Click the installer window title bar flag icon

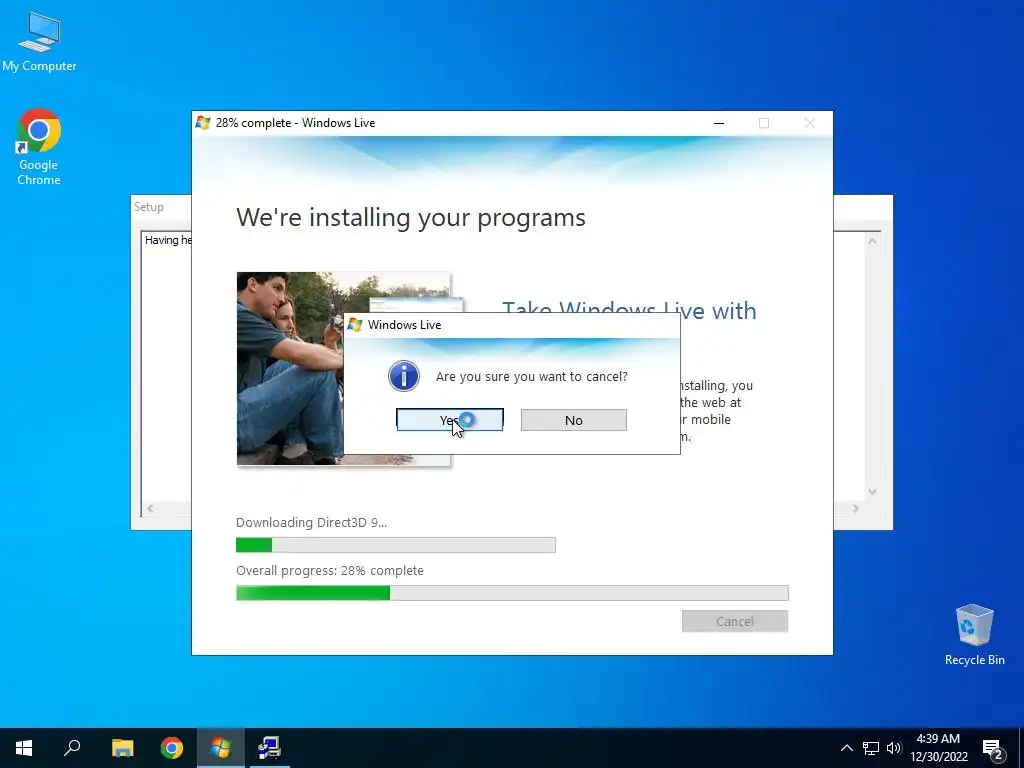[x=203, y=123]
